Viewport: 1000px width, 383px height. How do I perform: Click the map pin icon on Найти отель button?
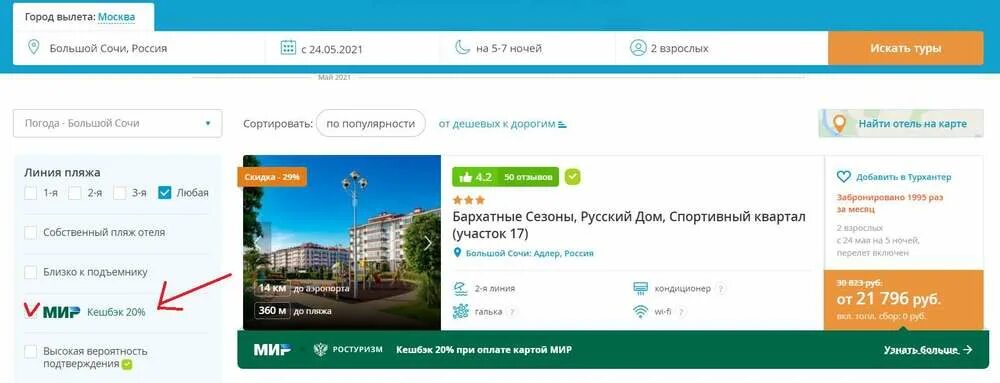[840, 124]
